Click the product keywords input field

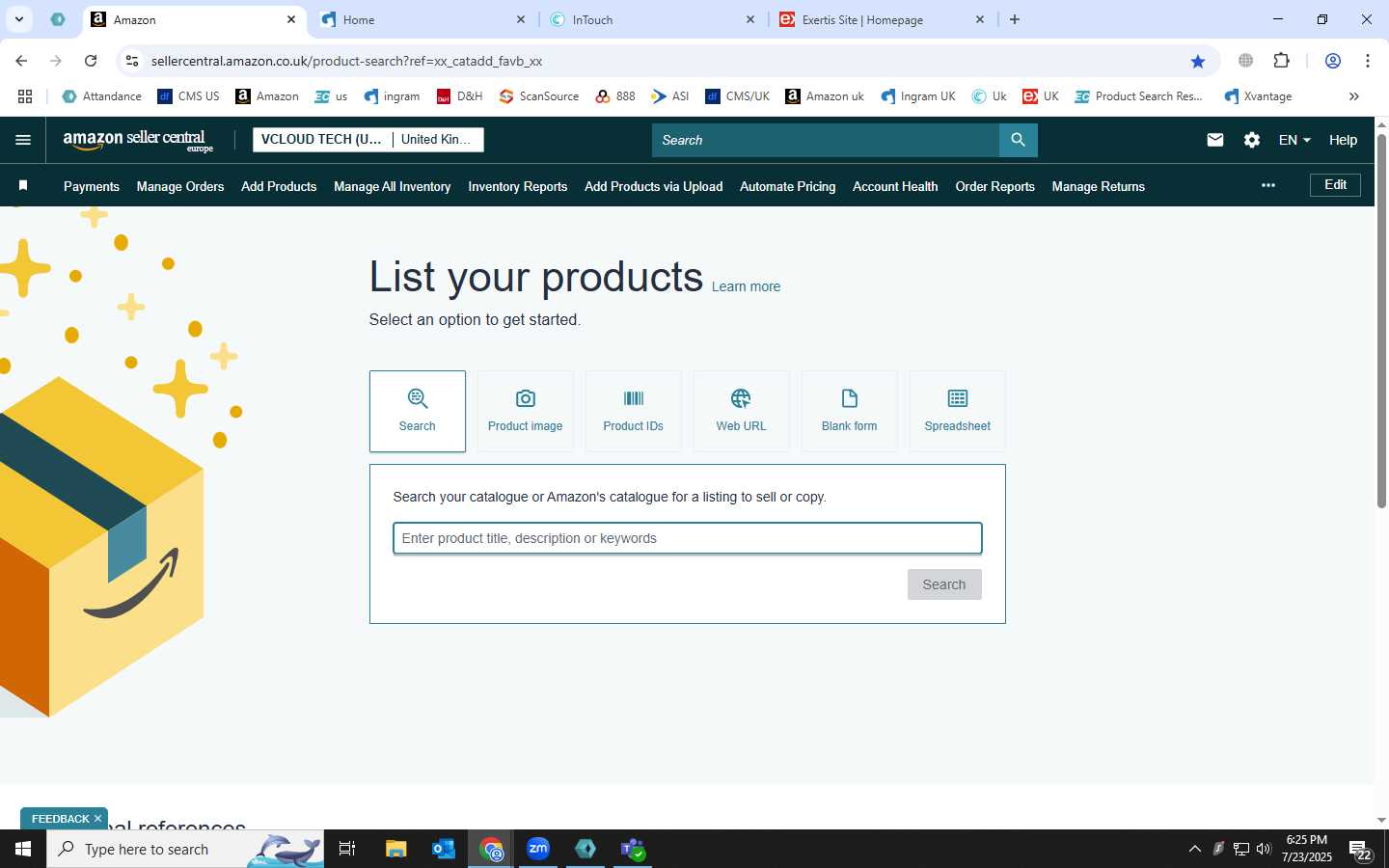tap(688, 538)
